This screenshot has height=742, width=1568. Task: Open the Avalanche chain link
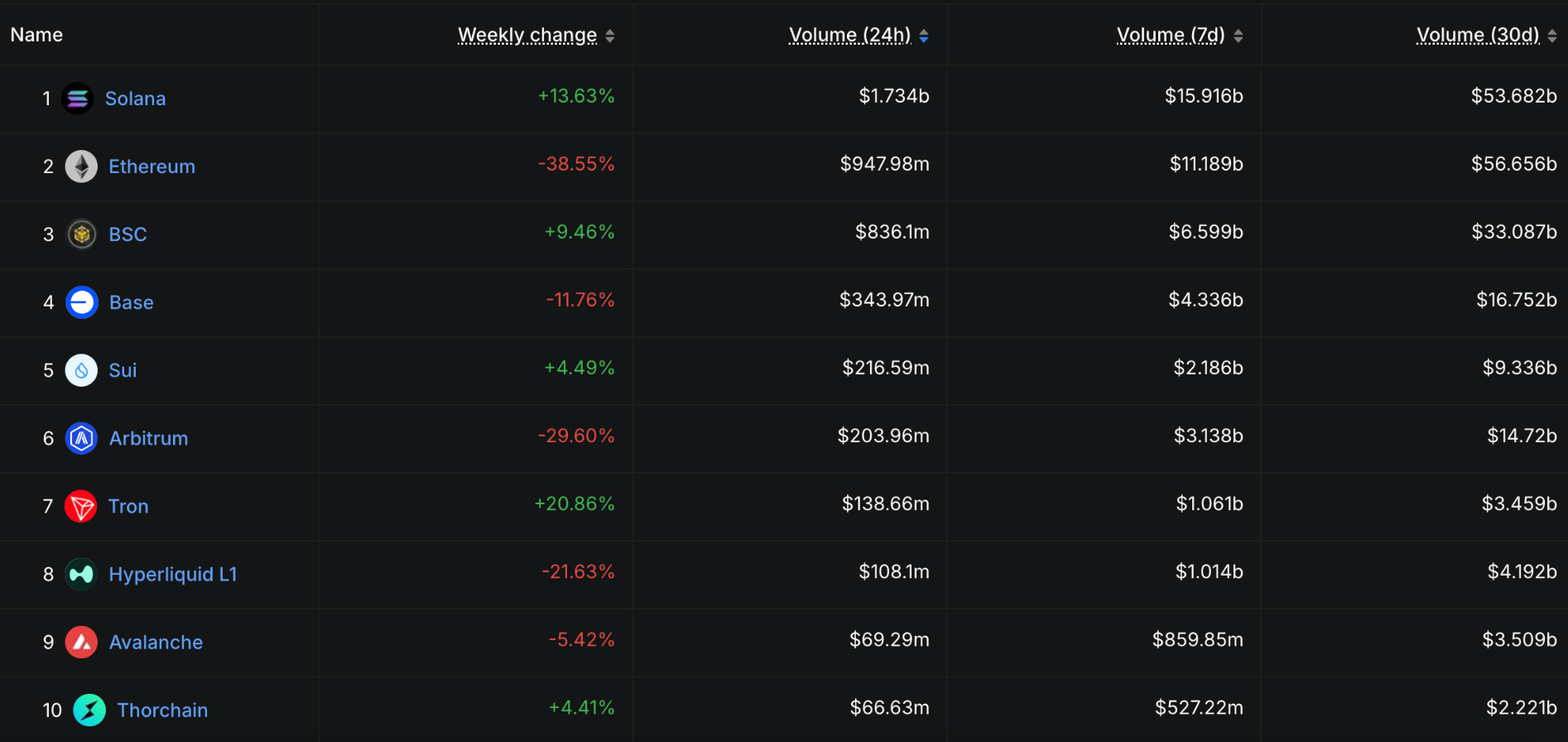tap(156, 642)
